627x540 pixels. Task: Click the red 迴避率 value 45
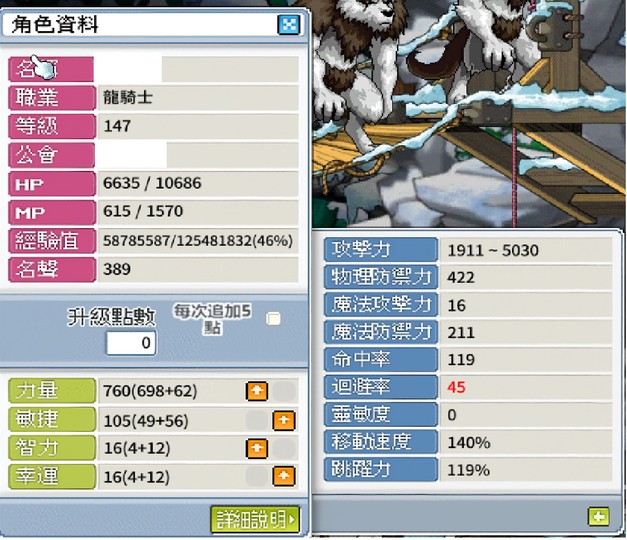click(456, 387)
